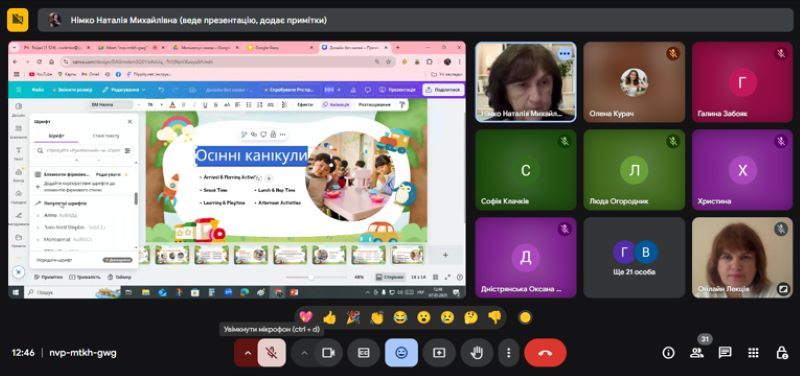Expand microphone audio settings arrow
This screenshot has height=376, width=800.
pyautogui.click(x=247, y=353)
